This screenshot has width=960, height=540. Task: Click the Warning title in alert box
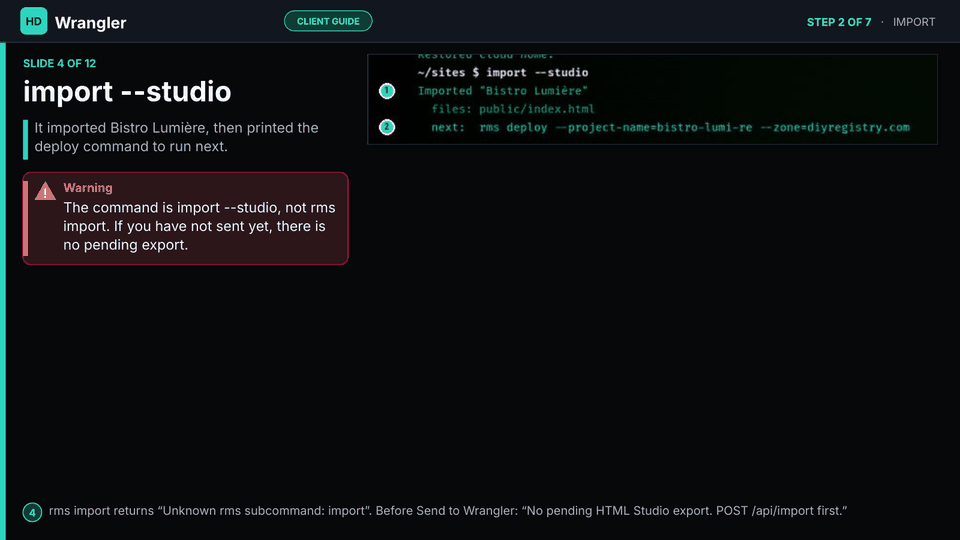pos(88,188)
